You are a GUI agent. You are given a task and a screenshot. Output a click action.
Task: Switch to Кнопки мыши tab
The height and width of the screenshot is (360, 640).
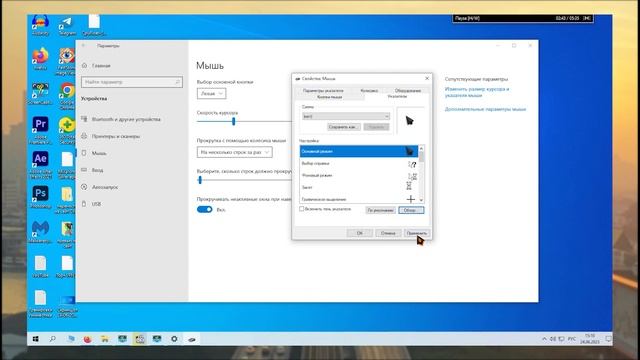330,97
